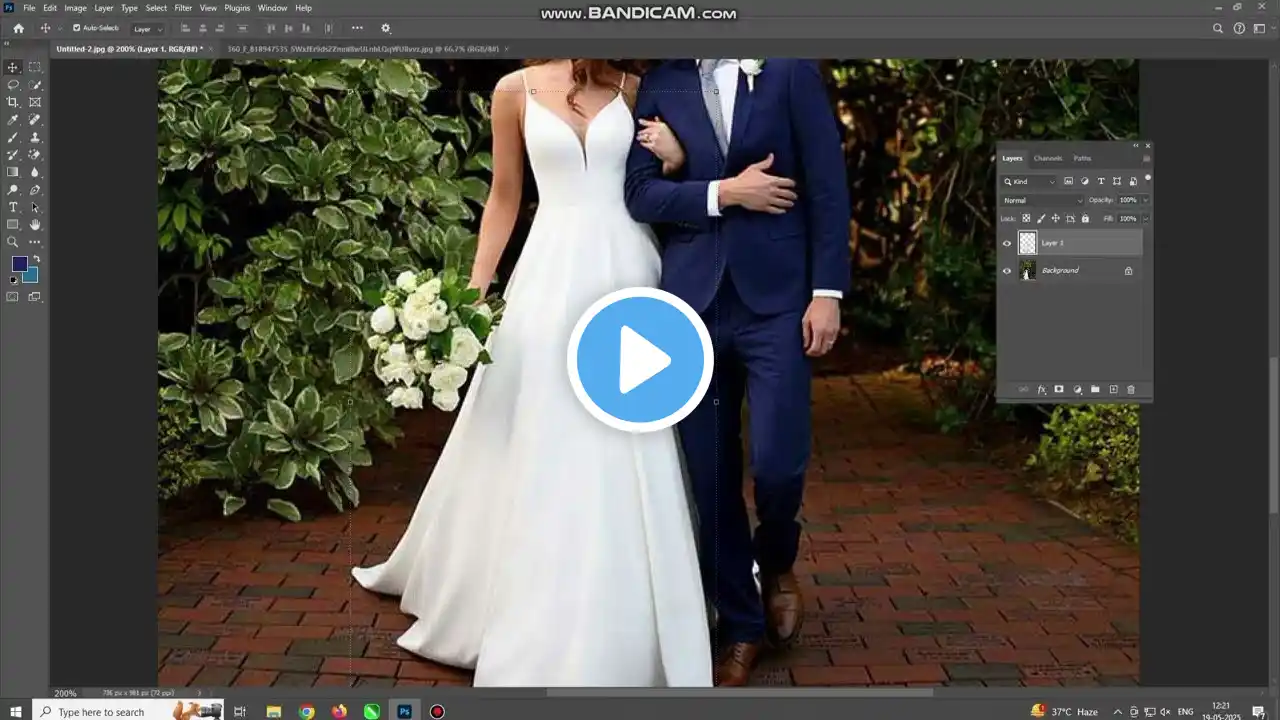Select the Zoom tool
This screenshot has height=720, width=1280.
coord(13,242)
